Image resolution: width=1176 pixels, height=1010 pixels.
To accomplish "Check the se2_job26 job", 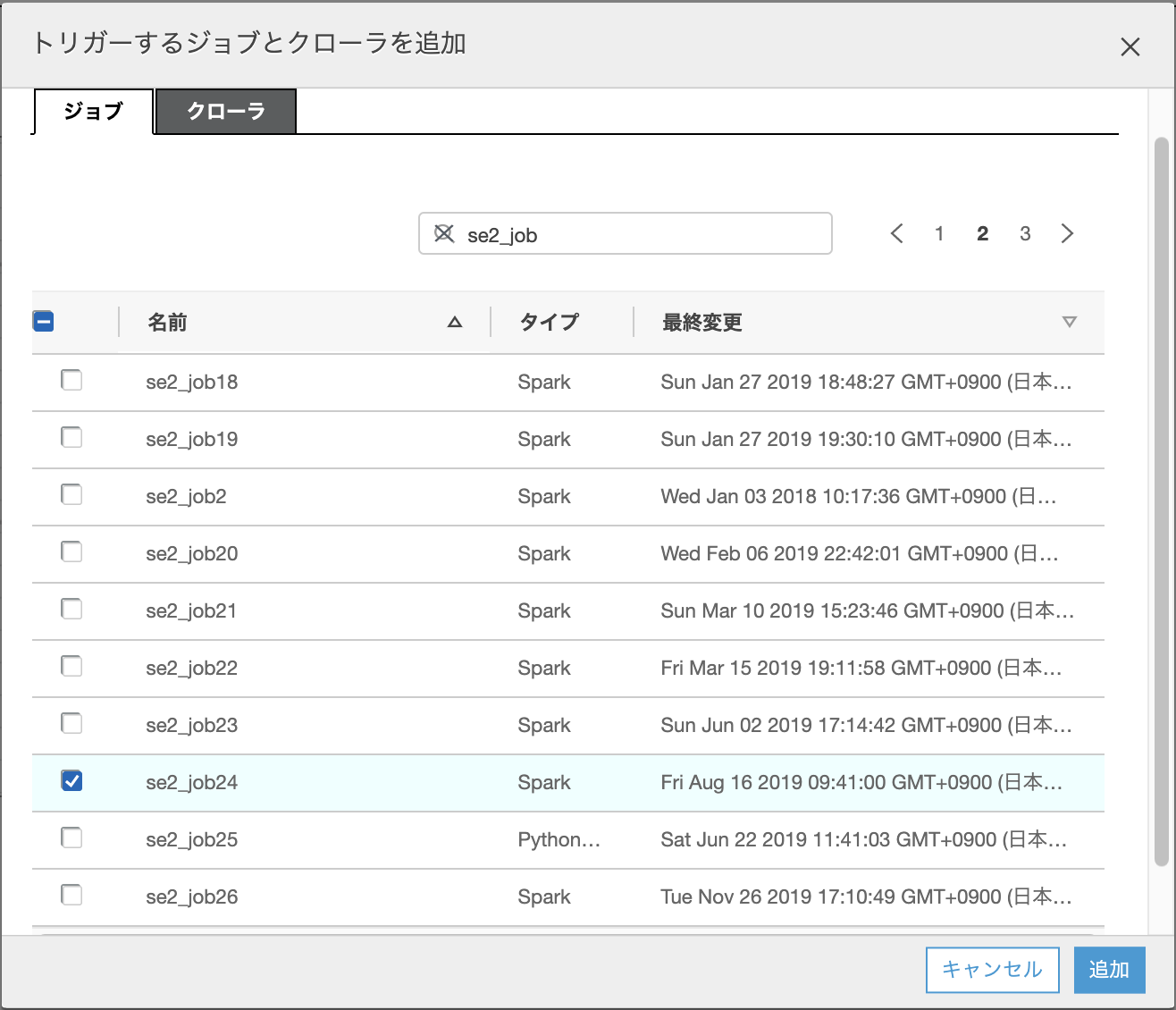I will 71,895.
